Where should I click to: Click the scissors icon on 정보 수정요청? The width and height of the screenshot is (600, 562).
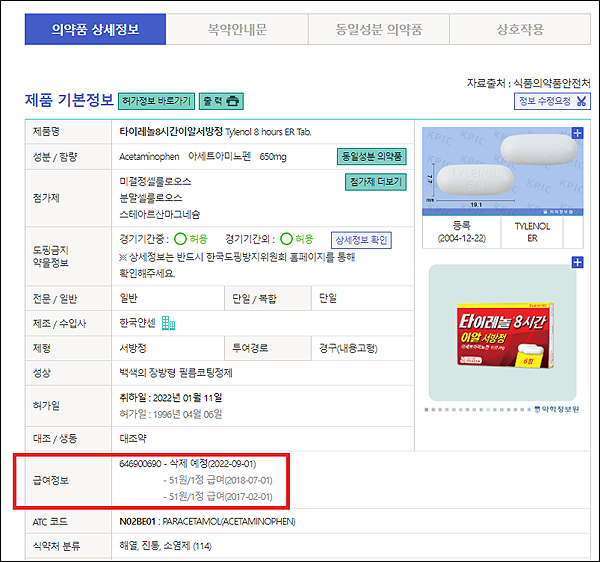point(581,101)
